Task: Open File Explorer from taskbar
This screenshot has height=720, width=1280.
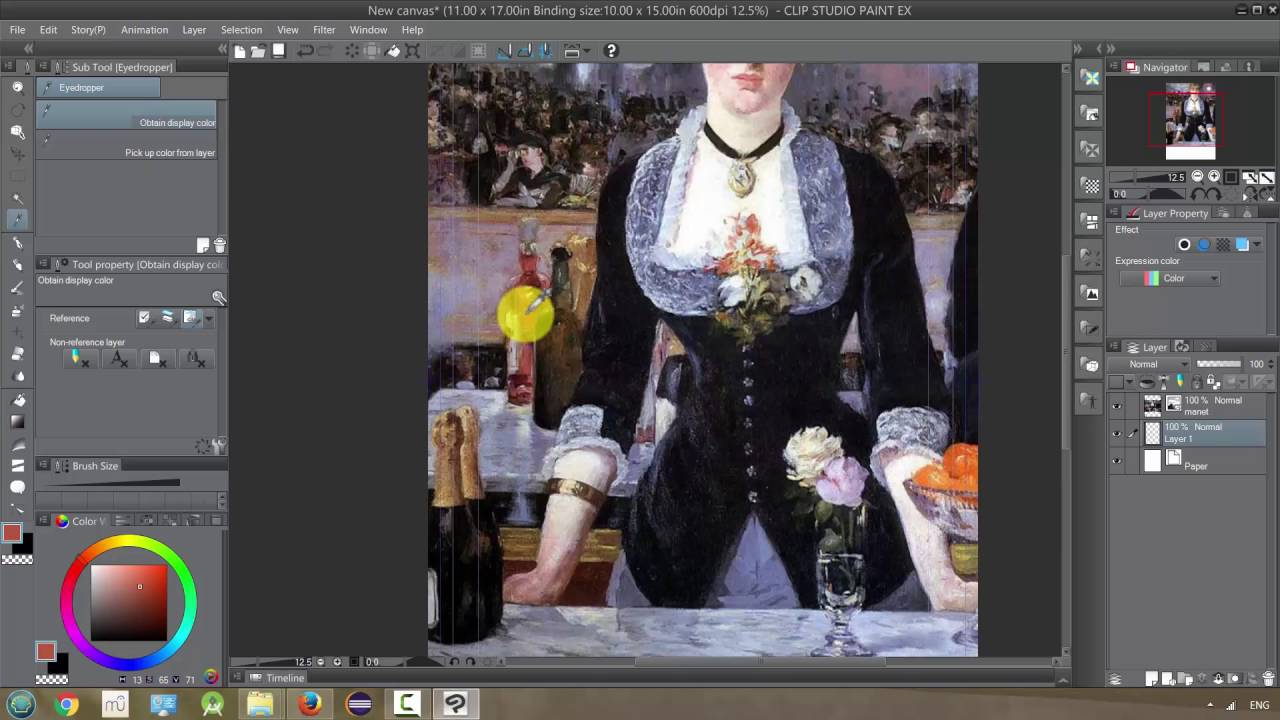Action: pos(260,705)
